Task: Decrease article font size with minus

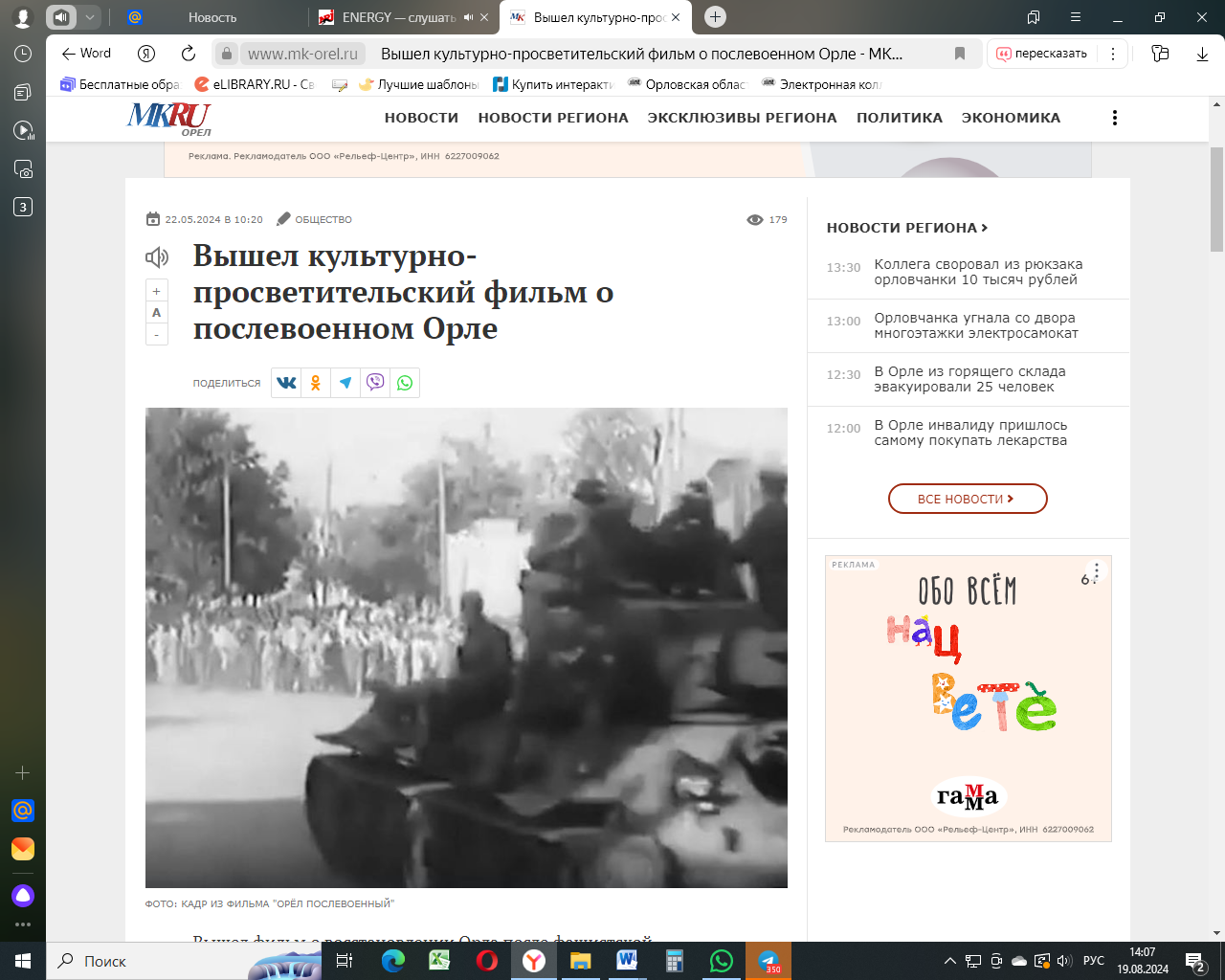Action: pos(156,335)
